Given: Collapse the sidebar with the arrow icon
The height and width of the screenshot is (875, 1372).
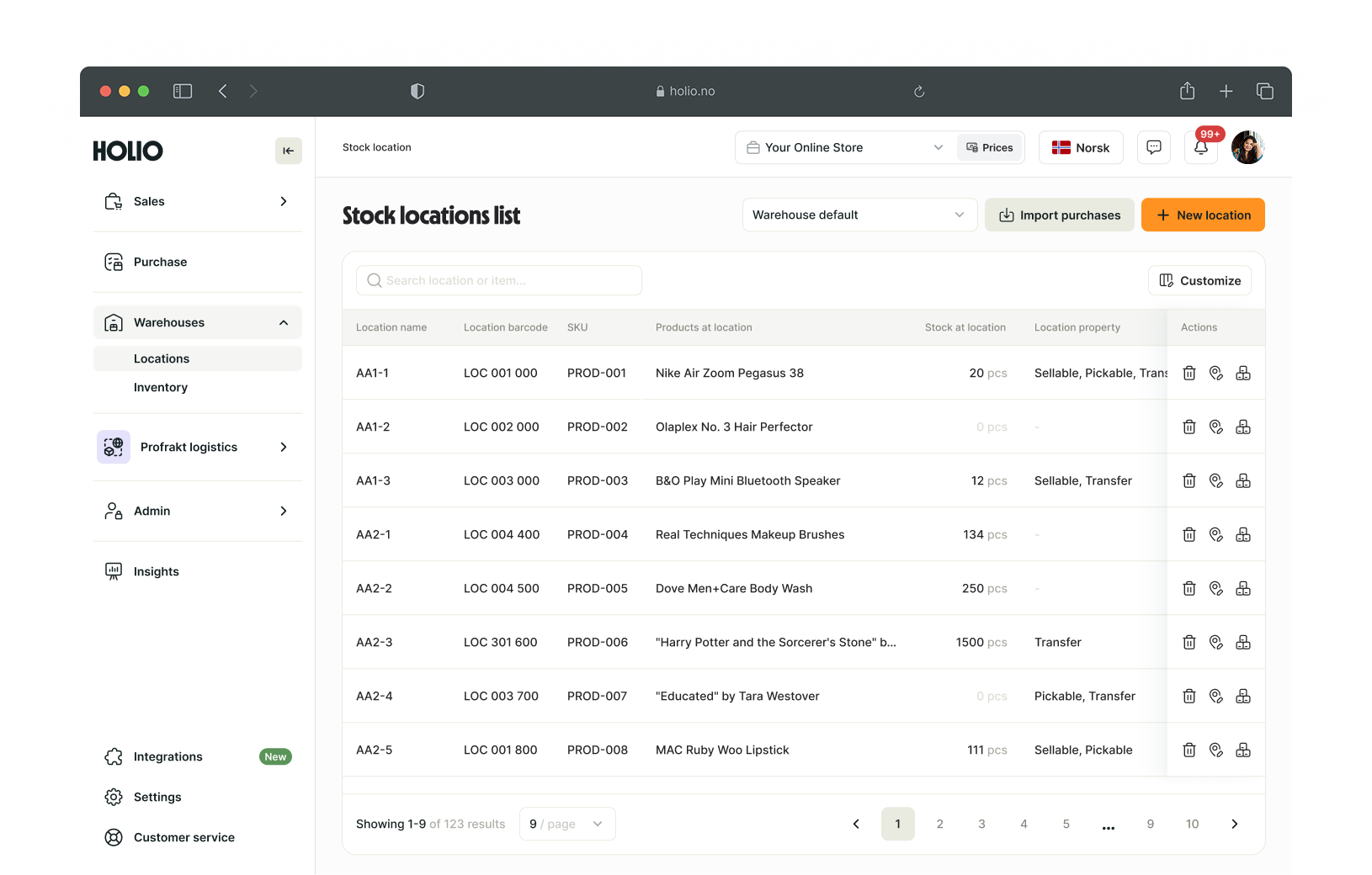Looking at the screenshot, I should click(289, 151).
